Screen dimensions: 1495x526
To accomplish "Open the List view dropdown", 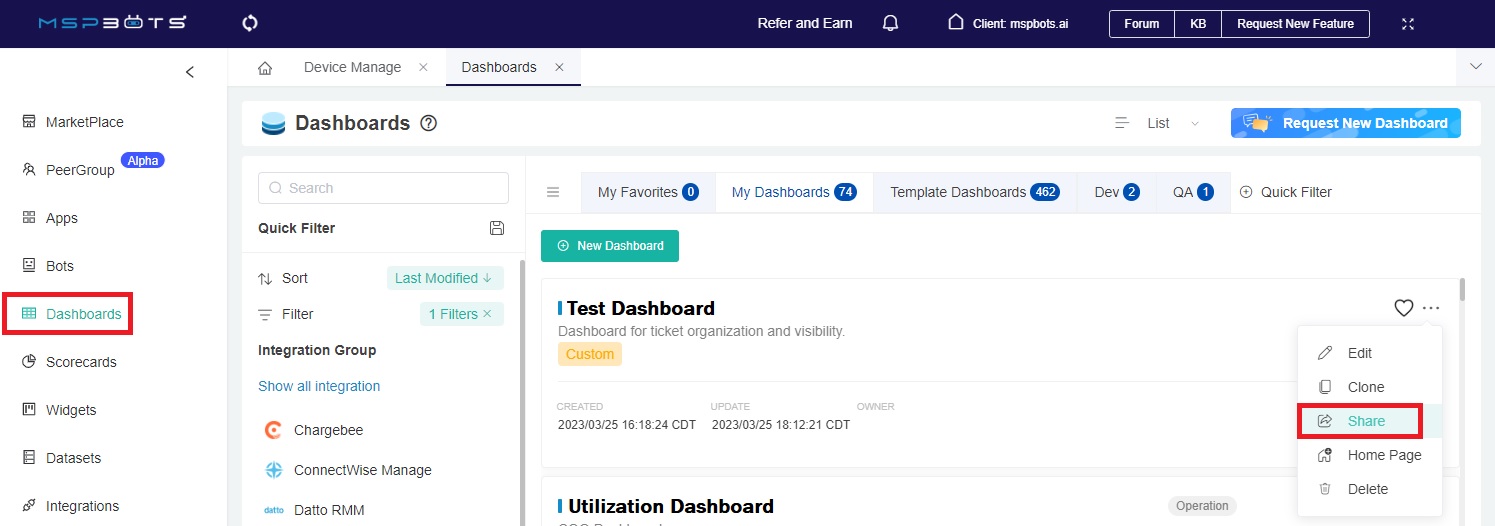I will [1158, 123].
